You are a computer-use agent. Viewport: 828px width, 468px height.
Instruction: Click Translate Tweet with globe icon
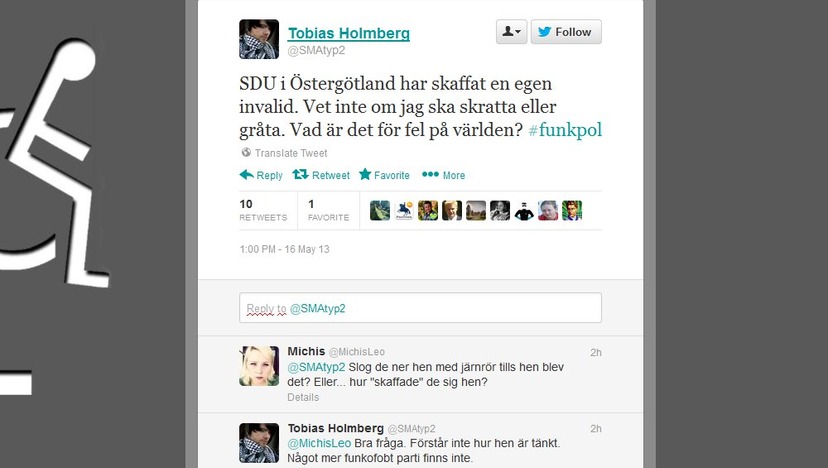pos(284,153)
